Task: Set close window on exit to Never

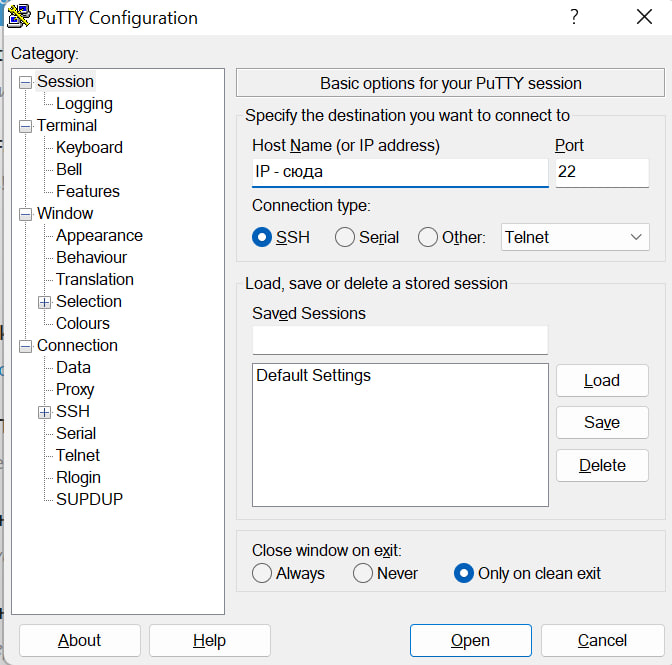Action: click(x=363, y=573)
